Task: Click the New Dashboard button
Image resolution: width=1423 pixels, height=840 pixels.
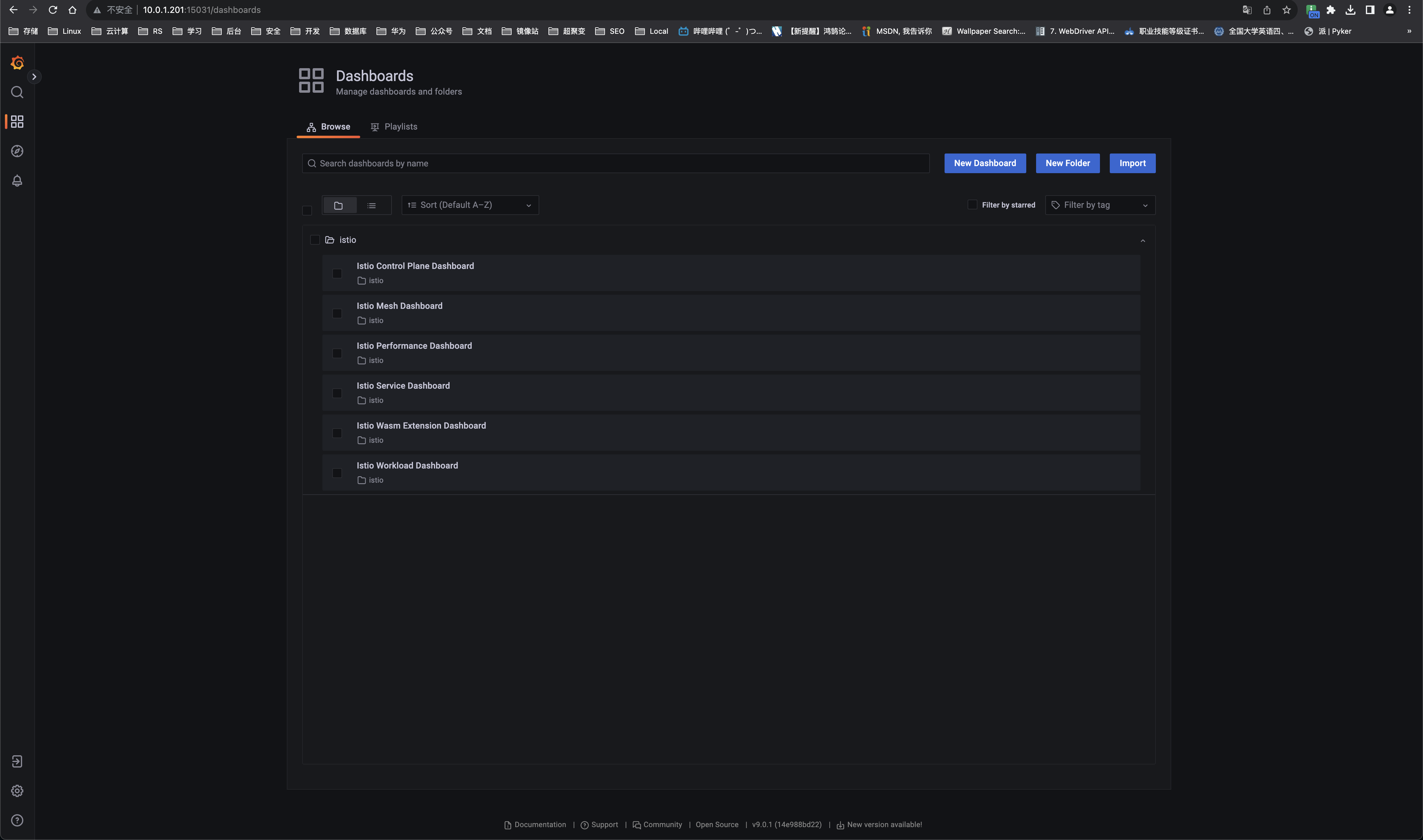Action: pyautogui.click(x=984, y=163)
